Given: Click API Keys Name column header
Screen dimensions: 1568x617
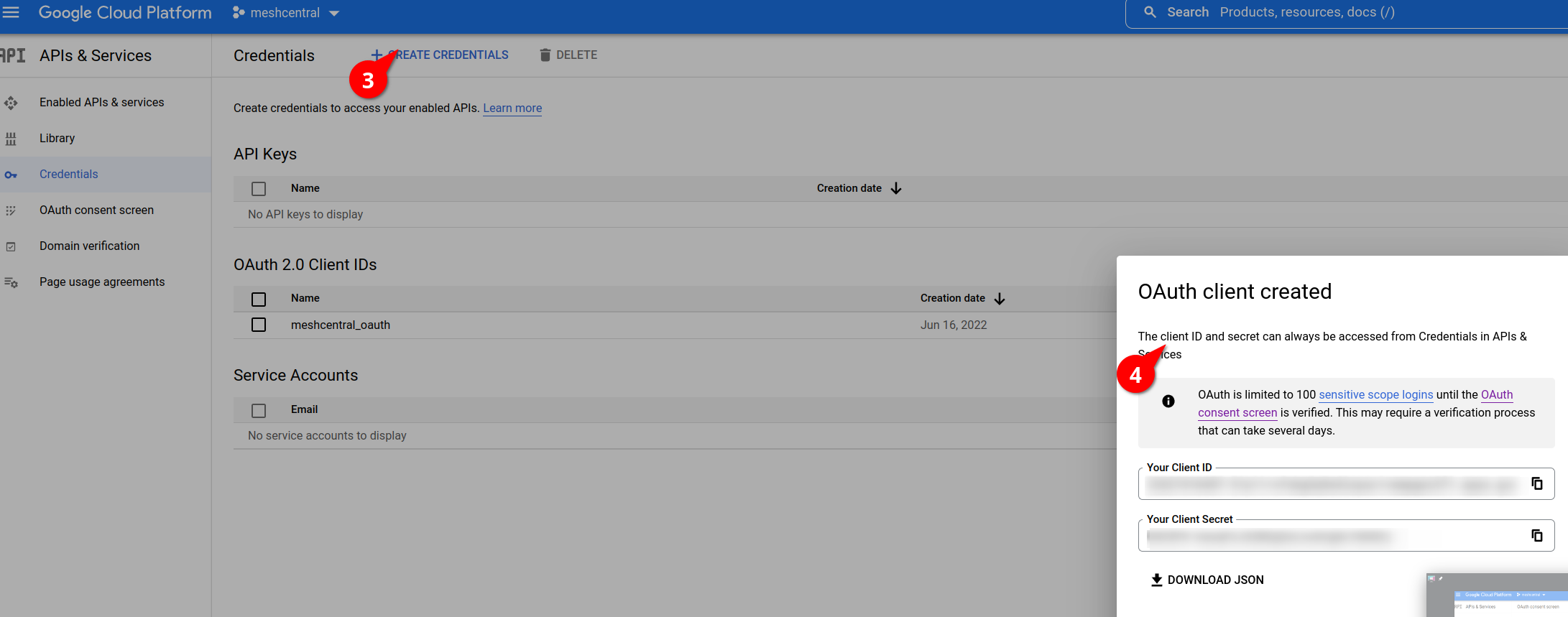Looking at the screenshot, I should pos(305,188).
